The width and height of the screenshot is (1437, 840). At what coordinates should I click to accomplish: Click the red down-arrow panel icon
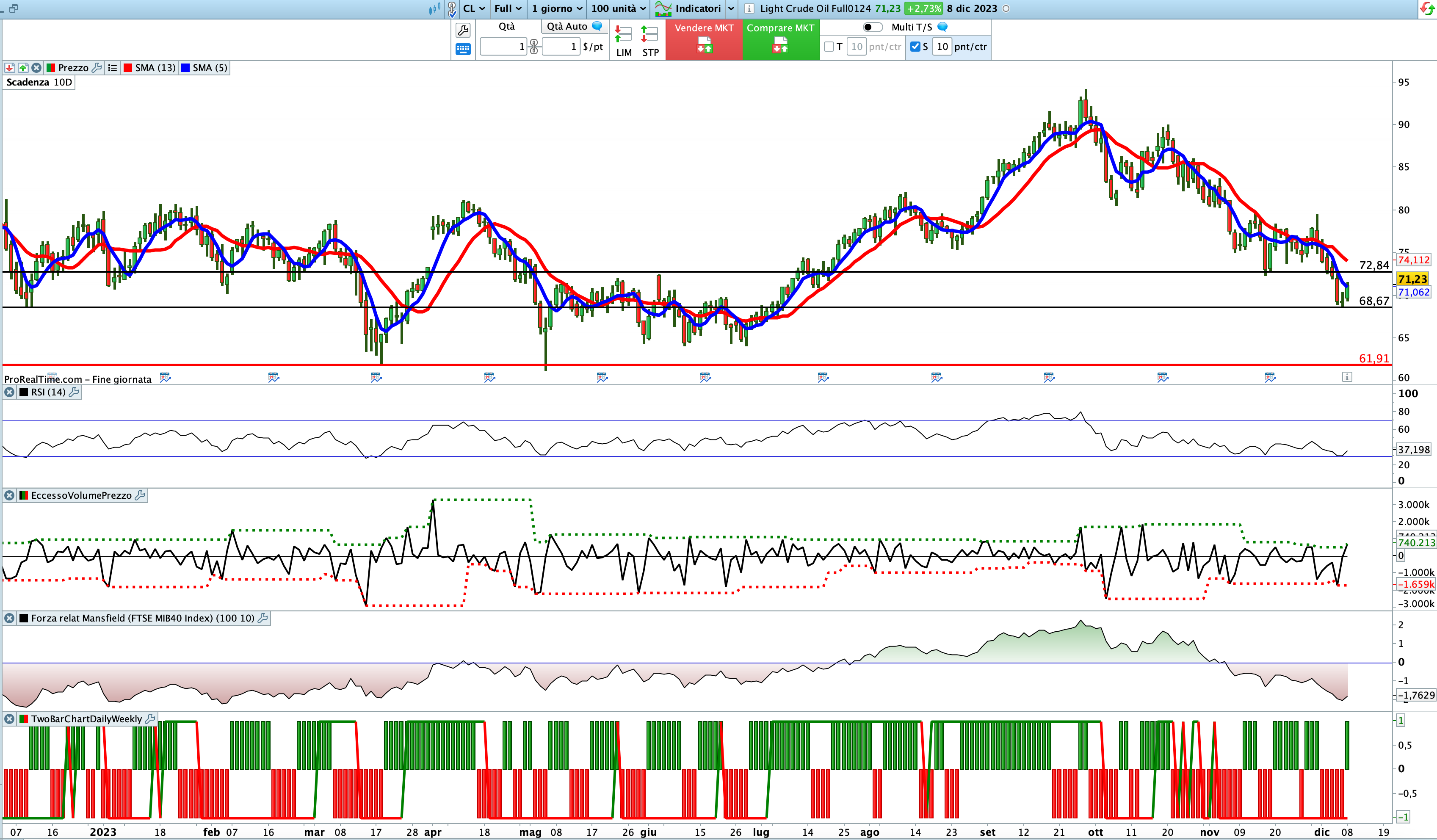coord(10,68)
